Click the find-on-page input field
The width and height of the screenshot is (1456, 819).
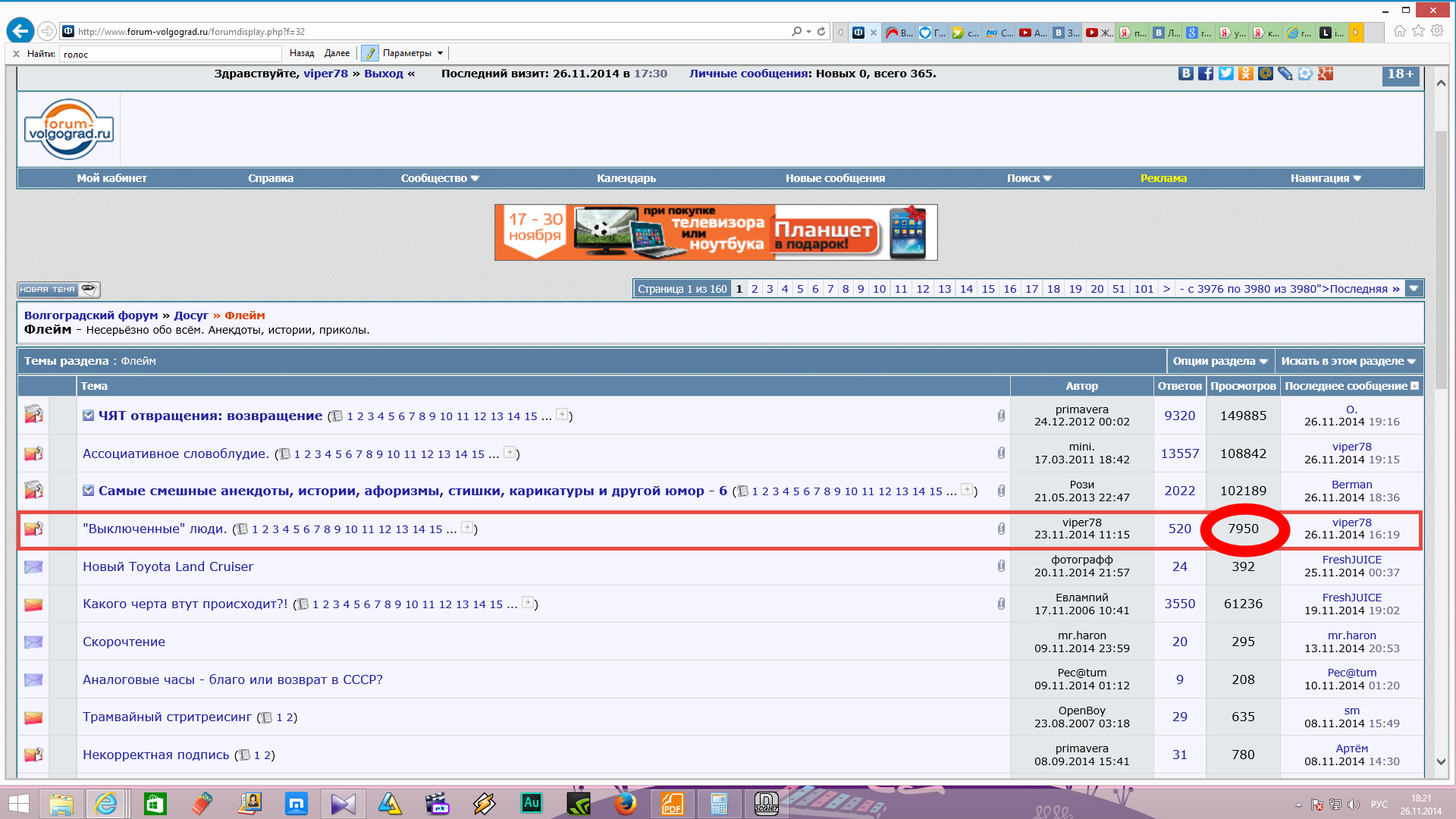[170, 54]
